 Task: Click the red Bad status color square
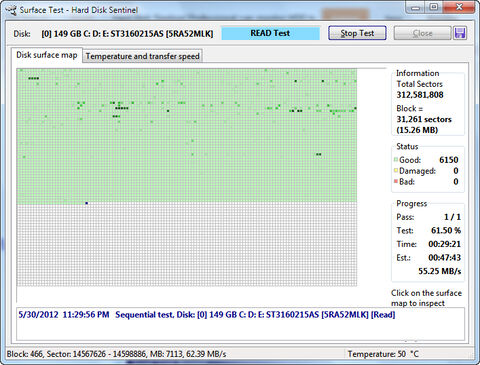pyautogui.click(x=396, y=181)
